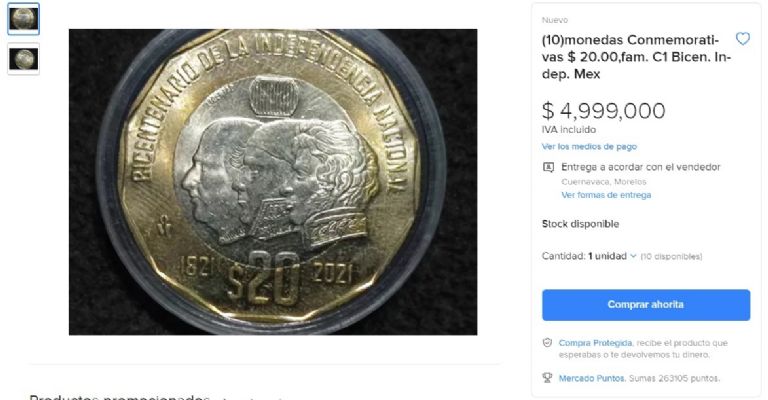Screen dimensions: 768x400
Task: Open the main coin photo
Action: click(x=273, y=182)
